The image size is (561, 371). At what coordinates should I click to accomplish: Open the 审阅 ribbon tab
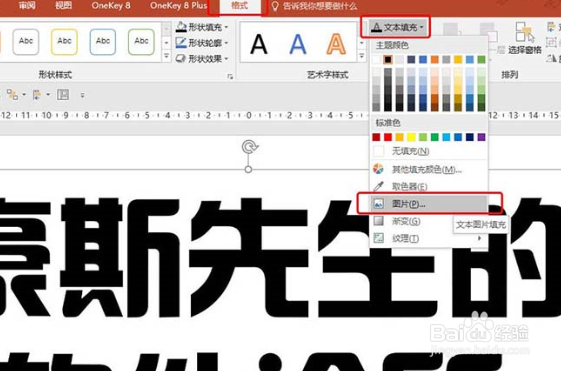click(27, 5)
